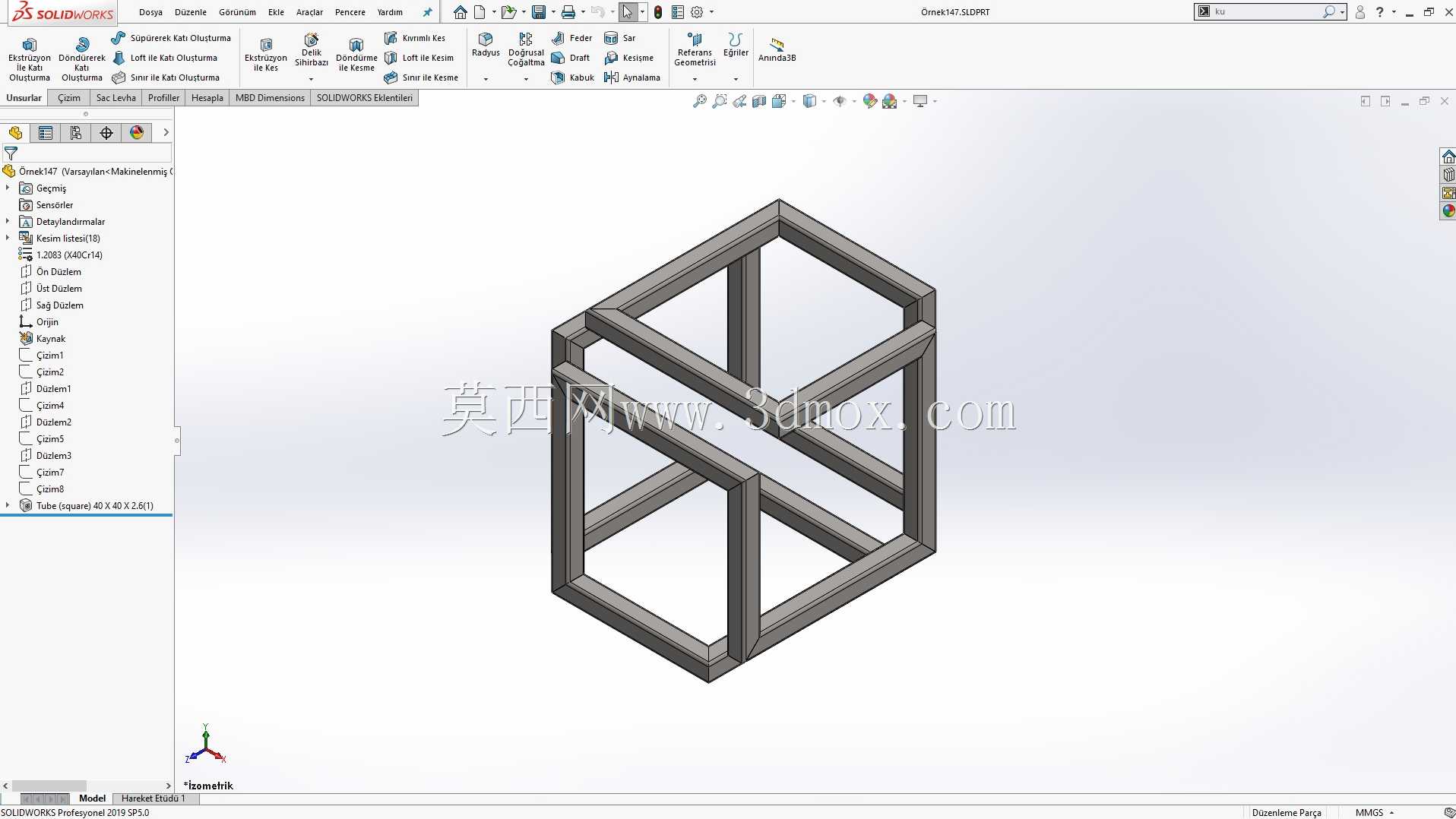Select Döndürerek Katı Oluşturma tool

[x=82, y=58]
